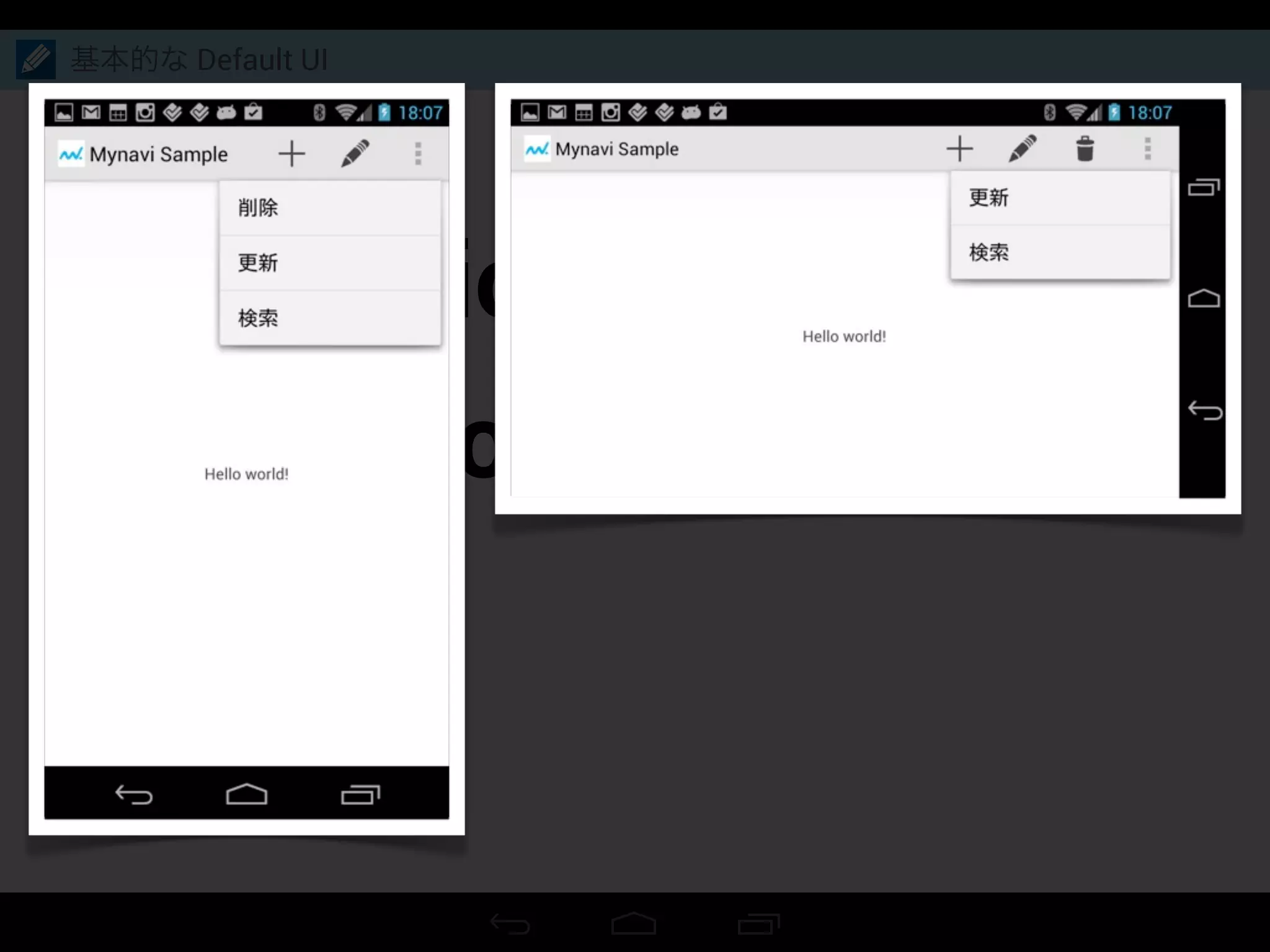Tap calendar notification icon in portrait status bar
Screen dimensions: 1270x952
[118, 112]
